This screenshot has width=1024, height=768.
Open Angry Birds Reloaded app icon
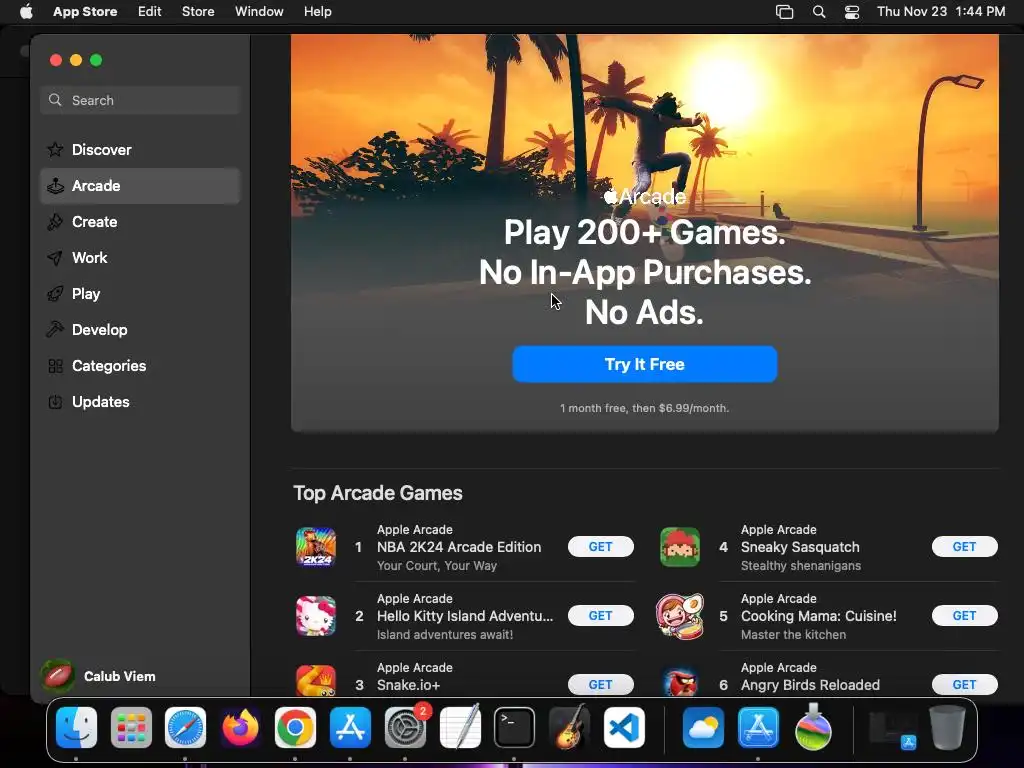[680, 682]
